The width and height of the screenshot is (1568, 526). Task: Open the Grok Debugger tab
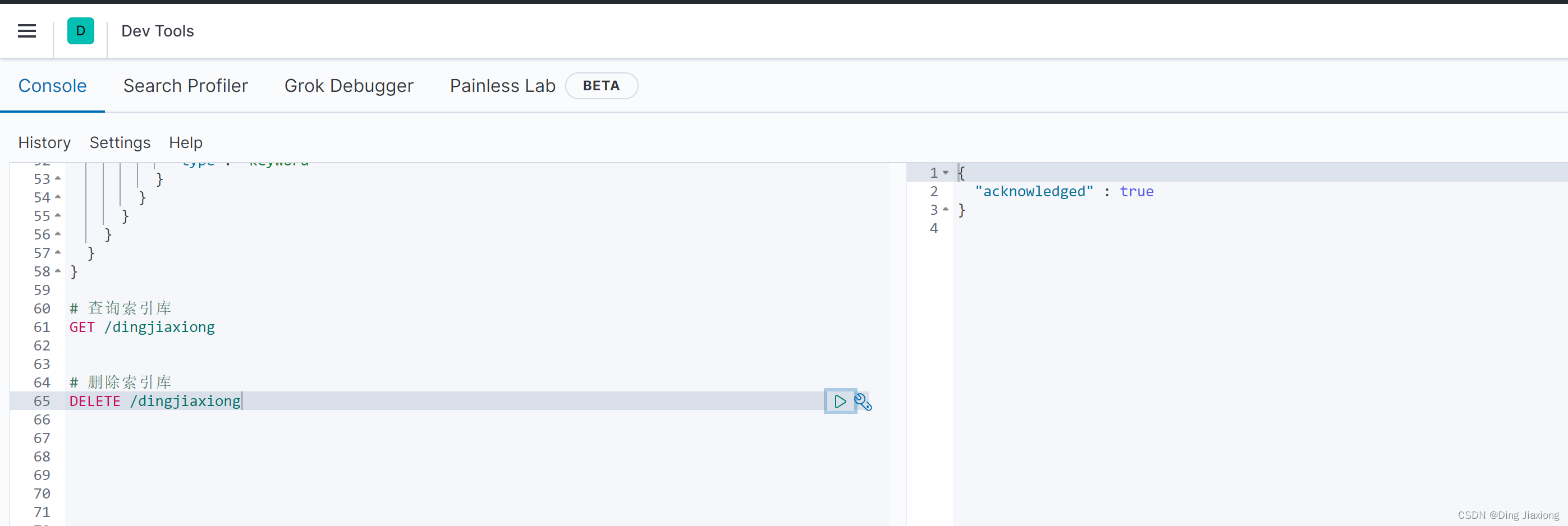click(349, 86)
